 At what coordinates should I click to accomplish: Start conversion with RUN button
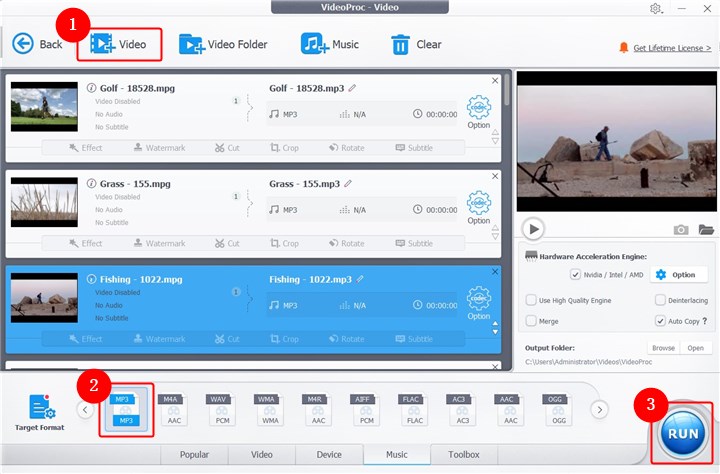[683, 433]
